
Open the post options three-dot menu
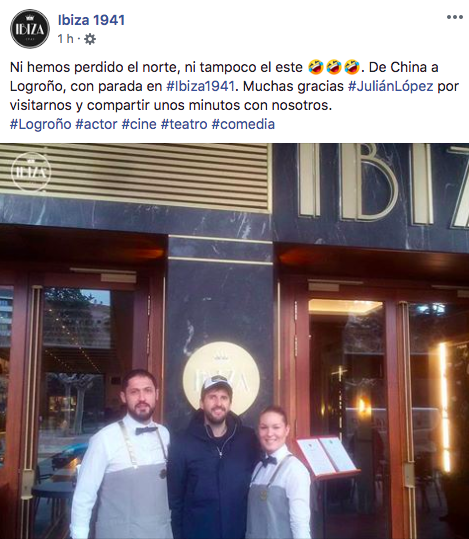(455, 17)
